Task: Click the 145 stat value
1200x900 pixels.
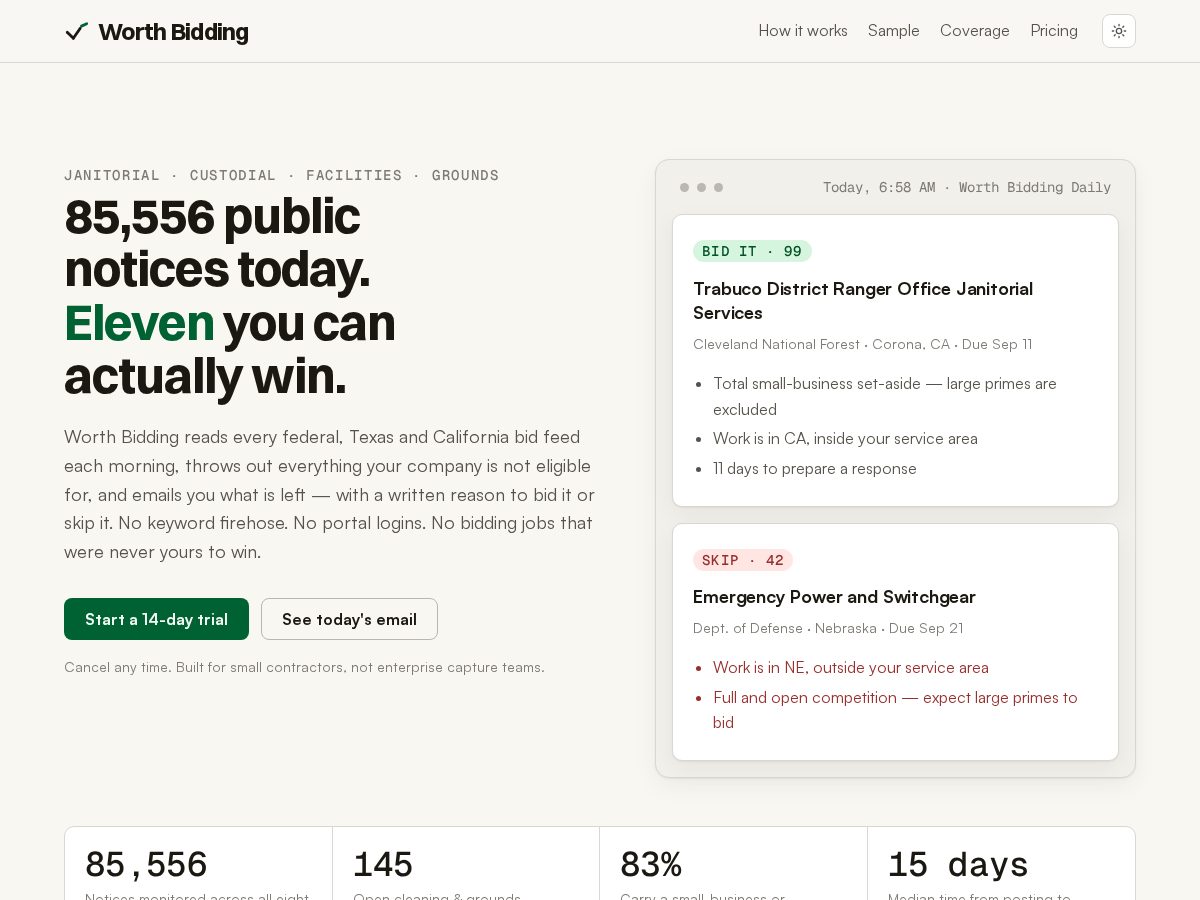Action: 383,865
